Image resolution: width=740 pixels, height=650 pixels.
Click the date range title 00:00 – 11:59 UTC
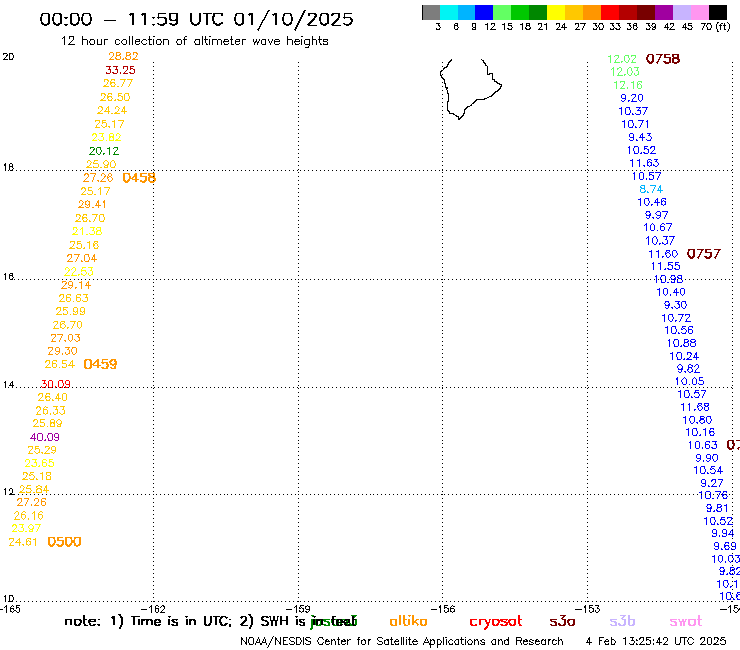pyautogui.click(x=196, y=19)
